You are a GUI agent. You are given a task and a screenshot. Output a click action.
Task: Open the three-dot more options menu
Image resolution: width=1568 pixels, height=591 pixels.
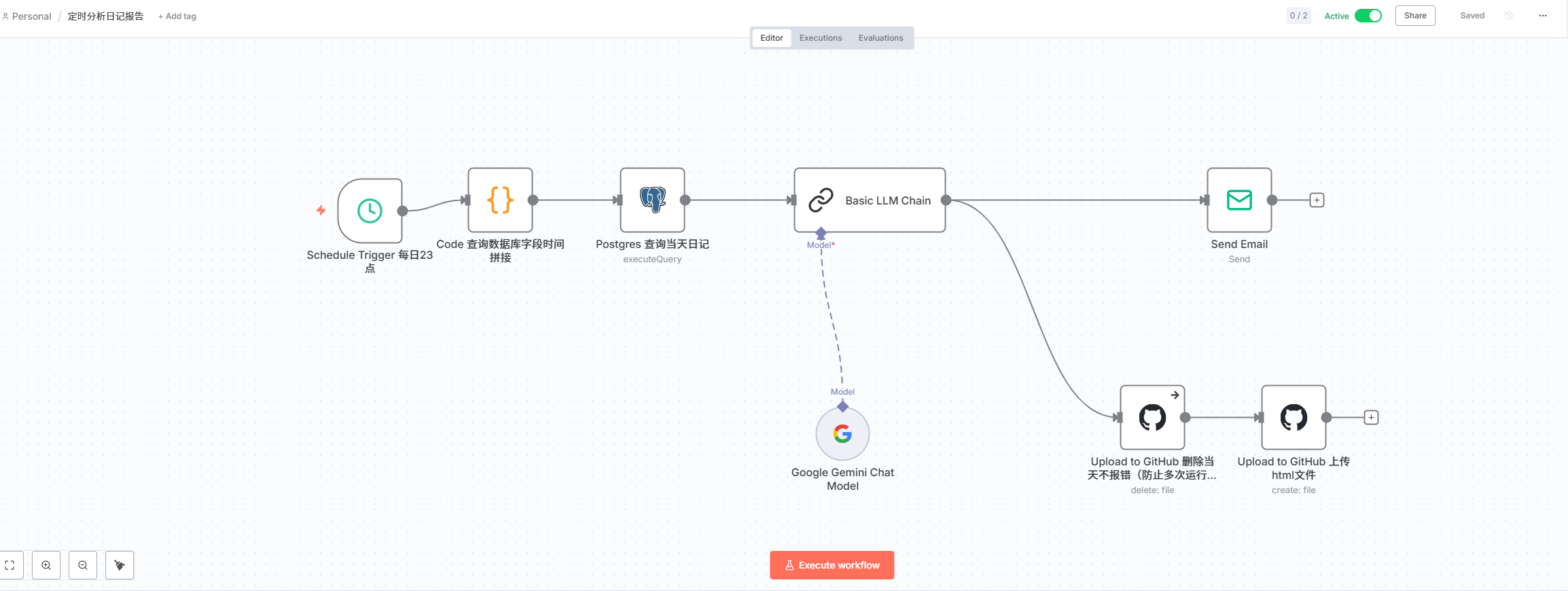pos(1543,16)
